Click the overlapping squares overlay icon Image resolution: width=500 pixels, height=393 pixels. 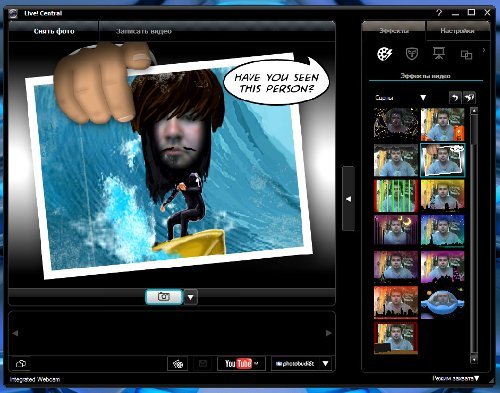tap(466, 54)
